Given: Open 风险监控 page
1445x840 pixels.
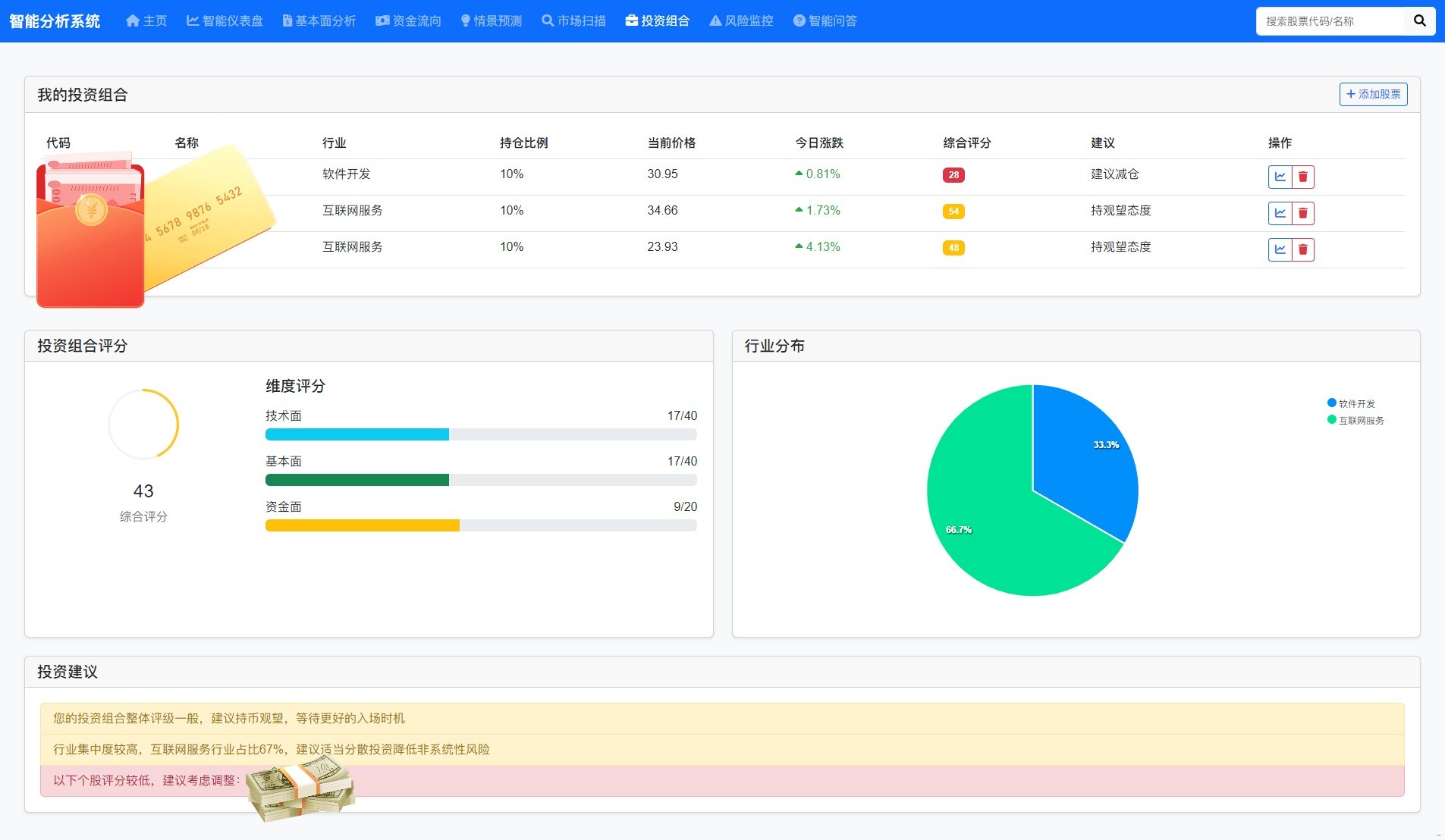Looking at the screenshot, I should tap(741, 21).
